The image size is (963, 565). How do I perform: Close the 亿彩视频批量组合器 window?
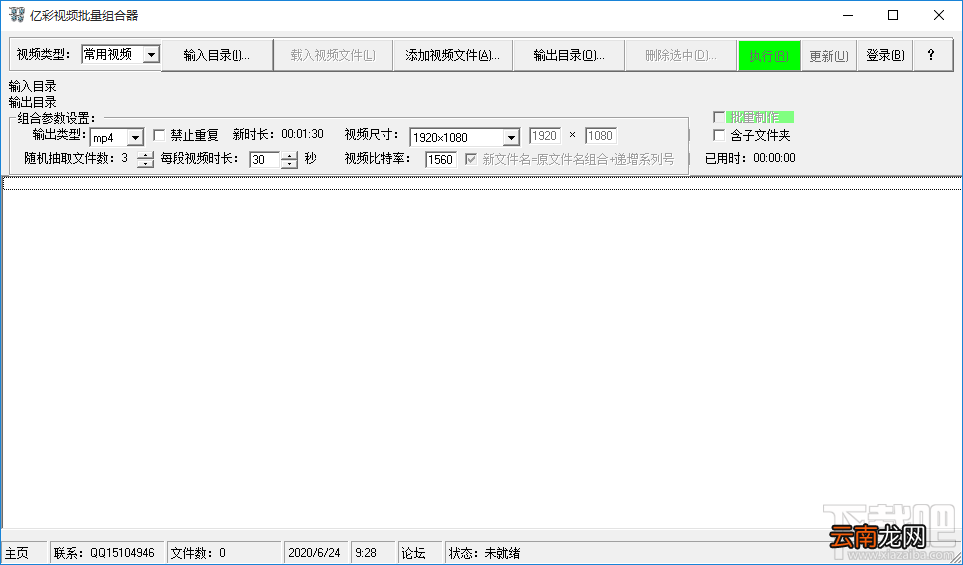click(x=939, y=15)
